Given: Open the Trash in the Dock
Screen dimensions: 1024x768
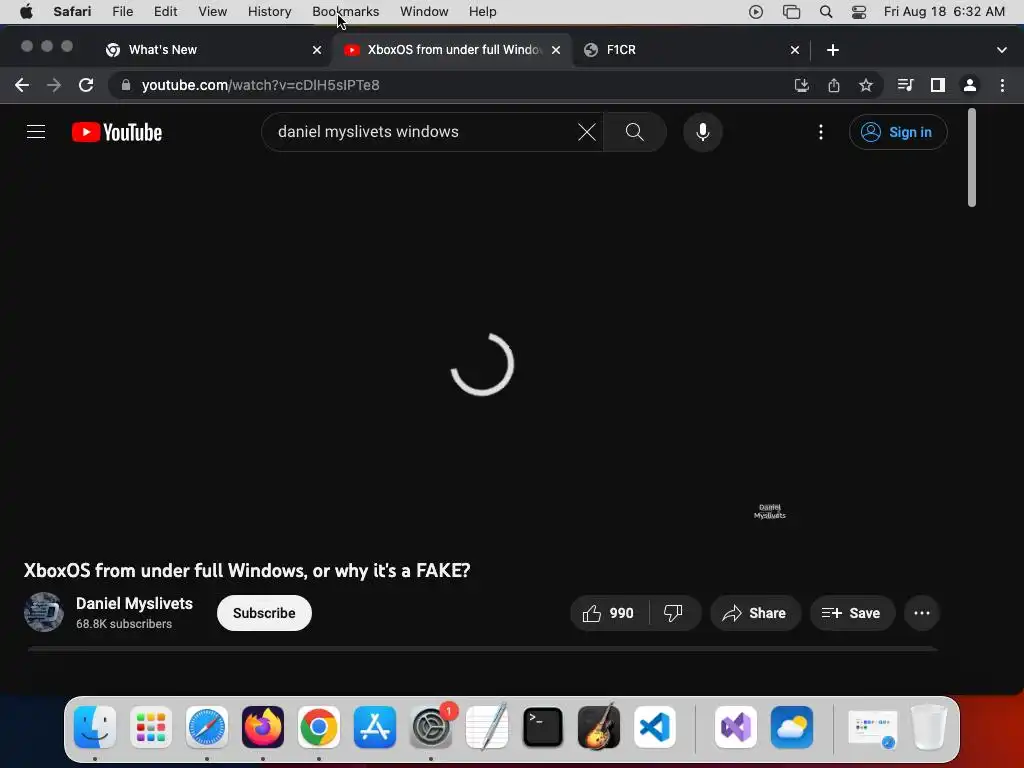Looking at the screenshot, I should [x=929, y=728].
